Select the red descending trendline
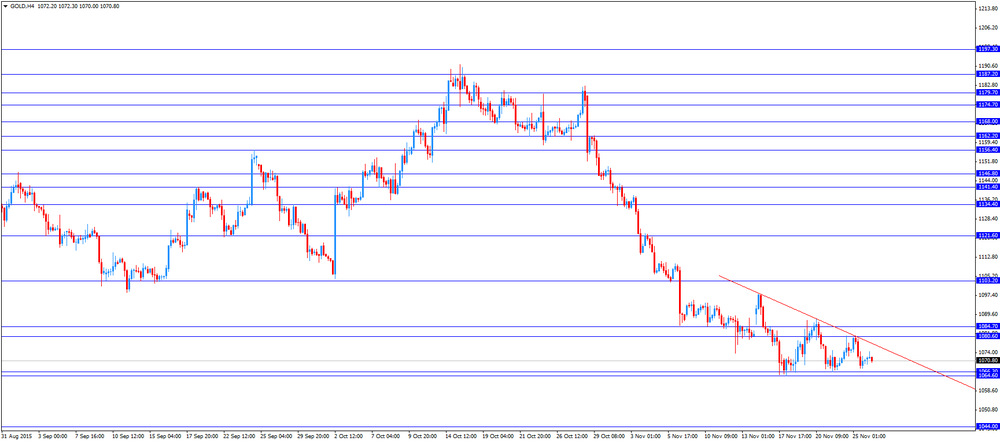This screenshot has height=441, width=1000. (846, 331)
